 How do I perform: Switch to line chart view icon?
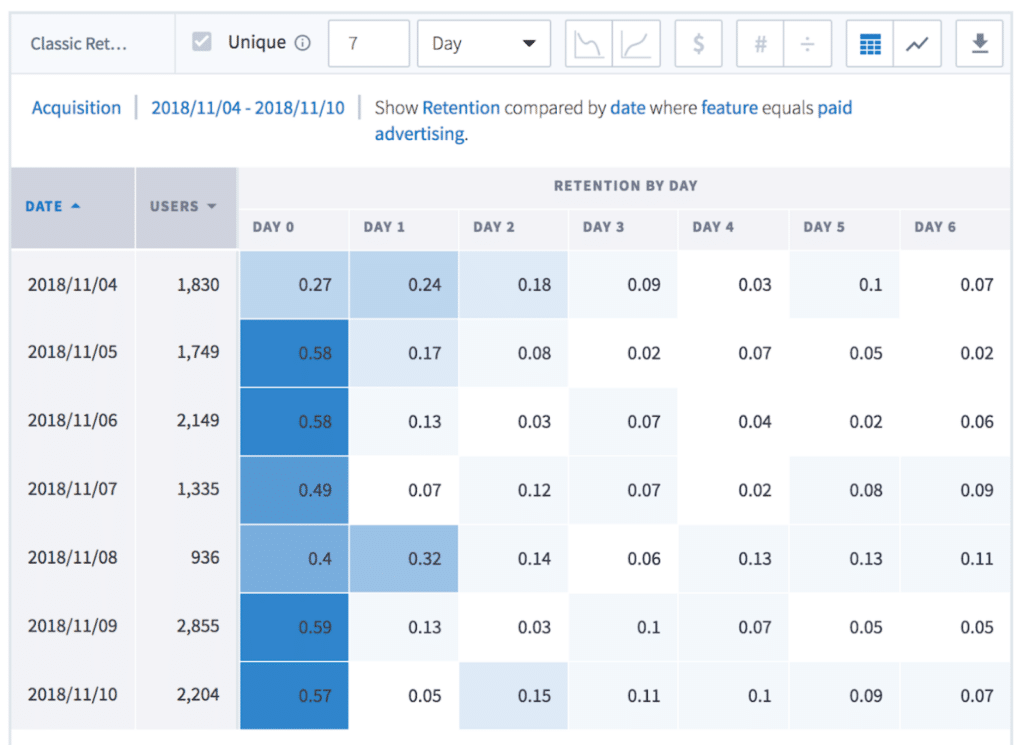tap(917, 45)
